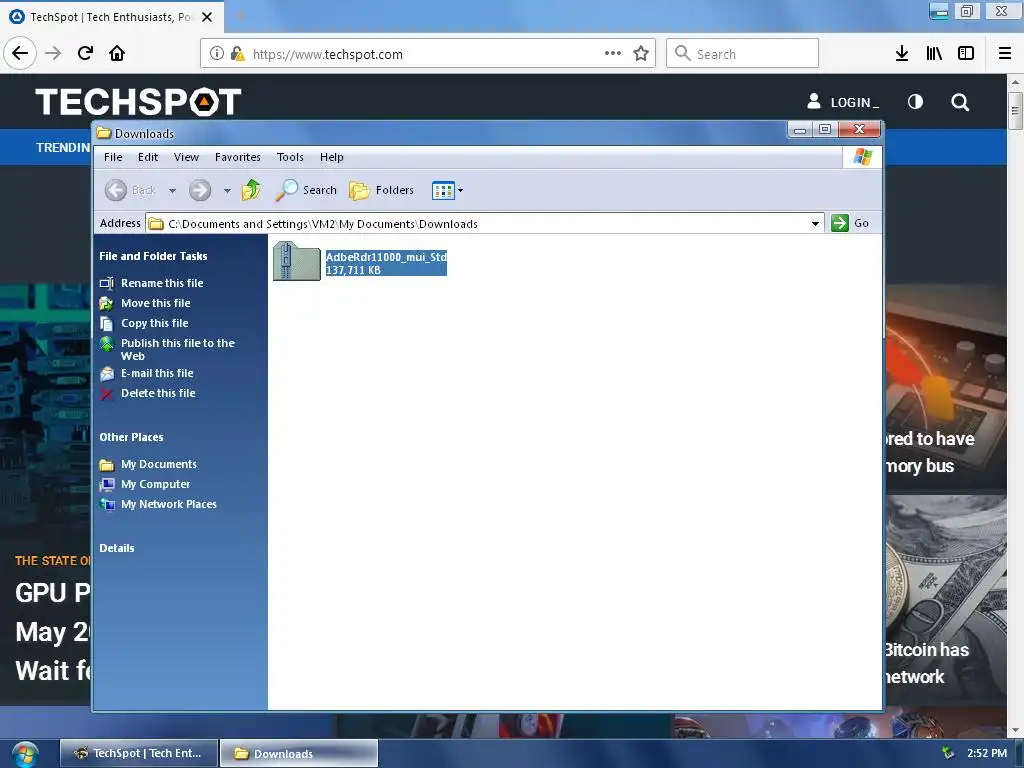Open Back button history dropdown arrow
The width and height of the screenshot is (1024, 768).
pyautogui.click(x=172, y=191)
